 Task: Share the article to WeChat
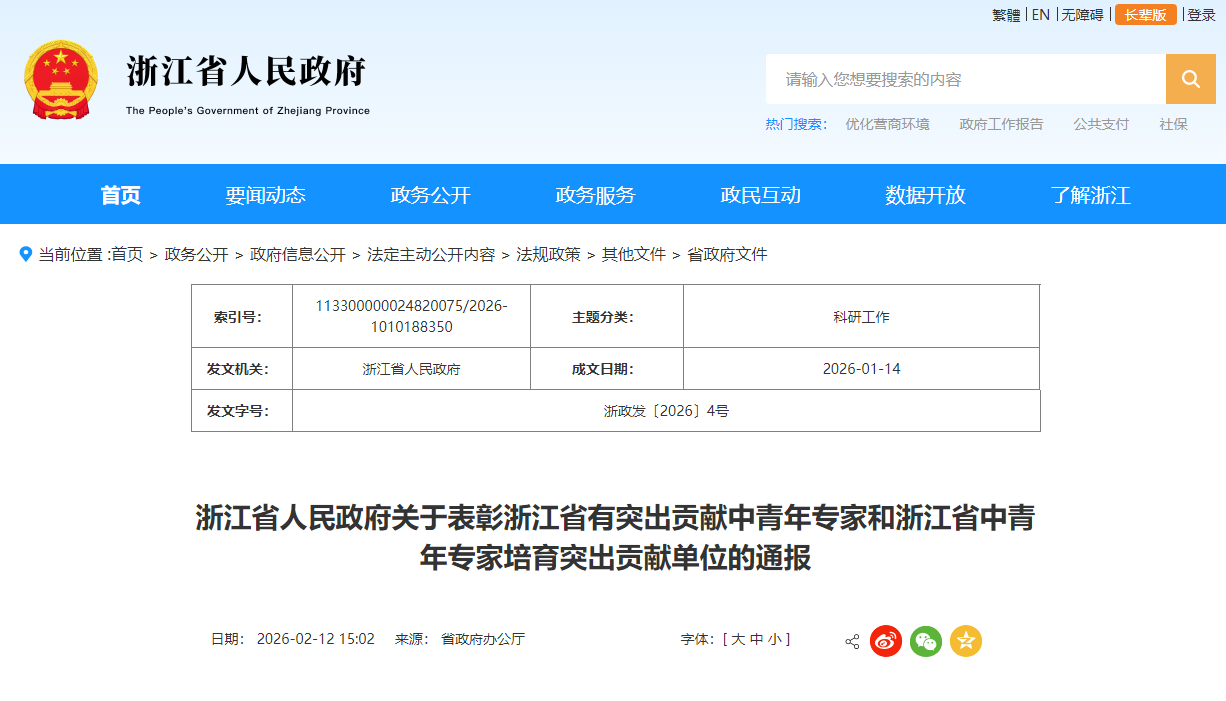[x=925, y=641]
